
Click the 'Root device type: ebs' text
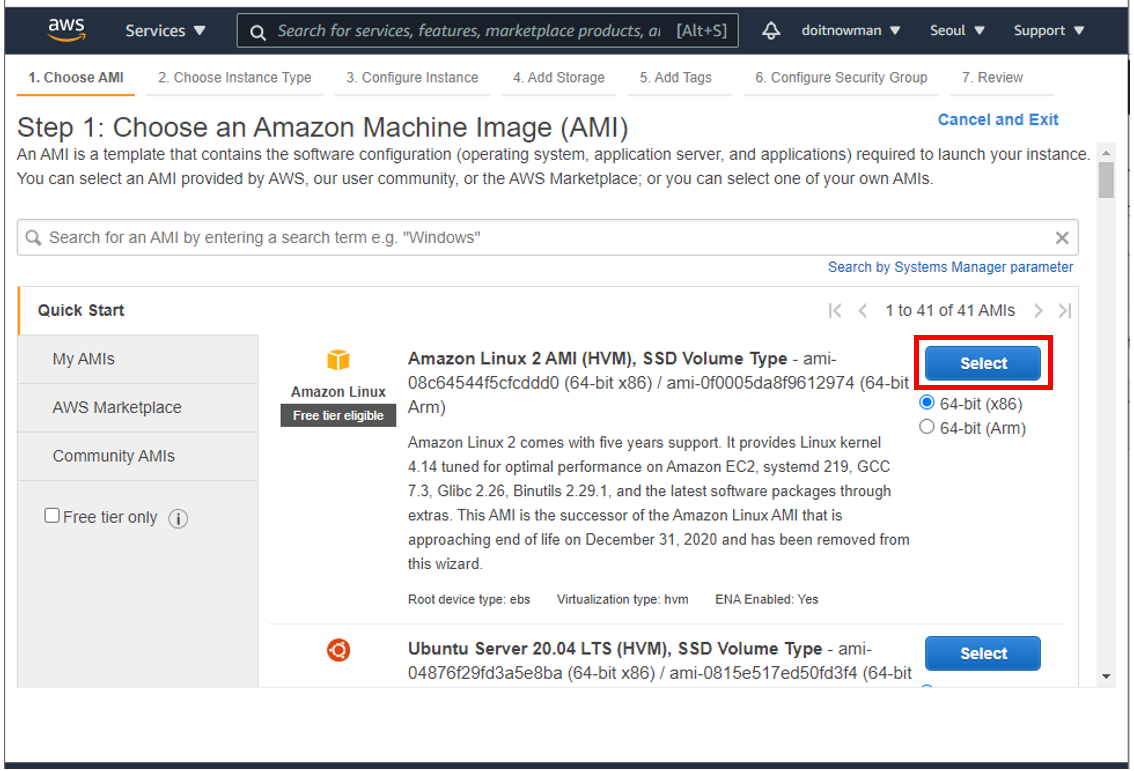pyautogui.click(x=469, y=599)
